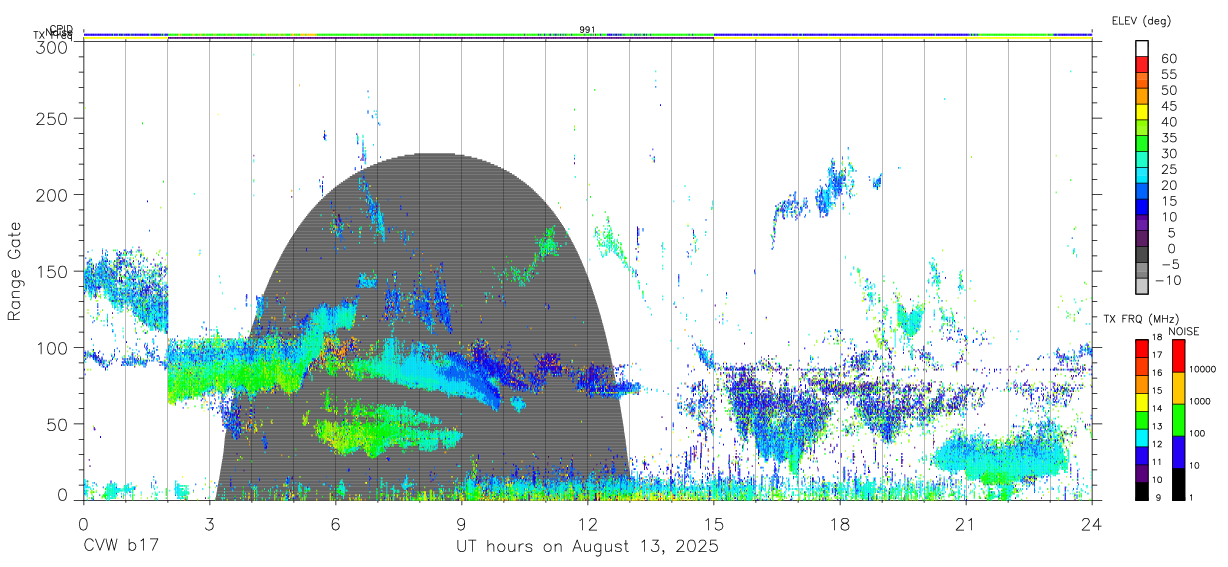Click the '-10' label on ELEV scale
Image resolution: width=1228 pixels, height=567 pixels.
[x=1170, y=281]
